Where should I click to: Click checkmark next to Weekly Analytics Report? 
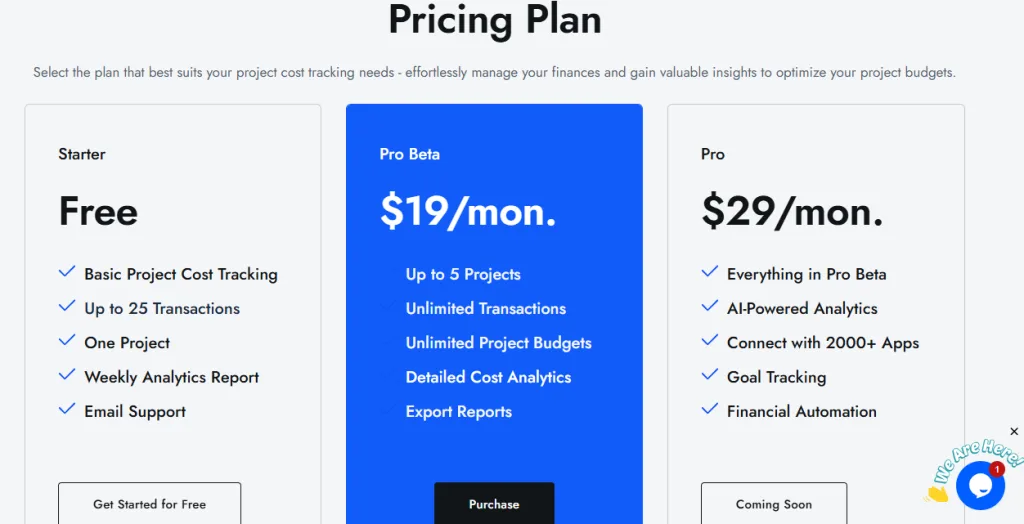click(x=67, y=375)
